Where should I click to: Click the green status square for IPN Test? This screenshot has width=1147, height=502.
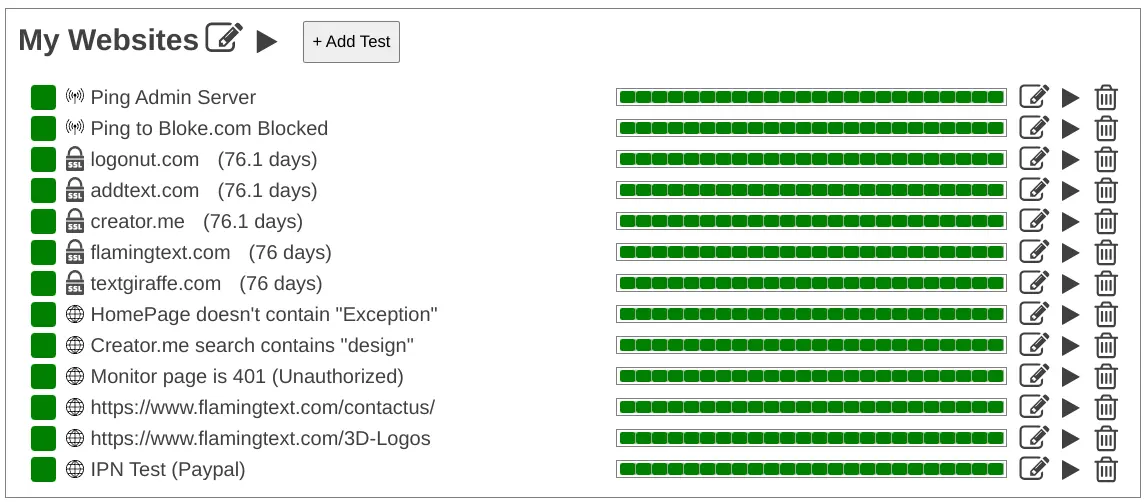click(x=43, y=469)
